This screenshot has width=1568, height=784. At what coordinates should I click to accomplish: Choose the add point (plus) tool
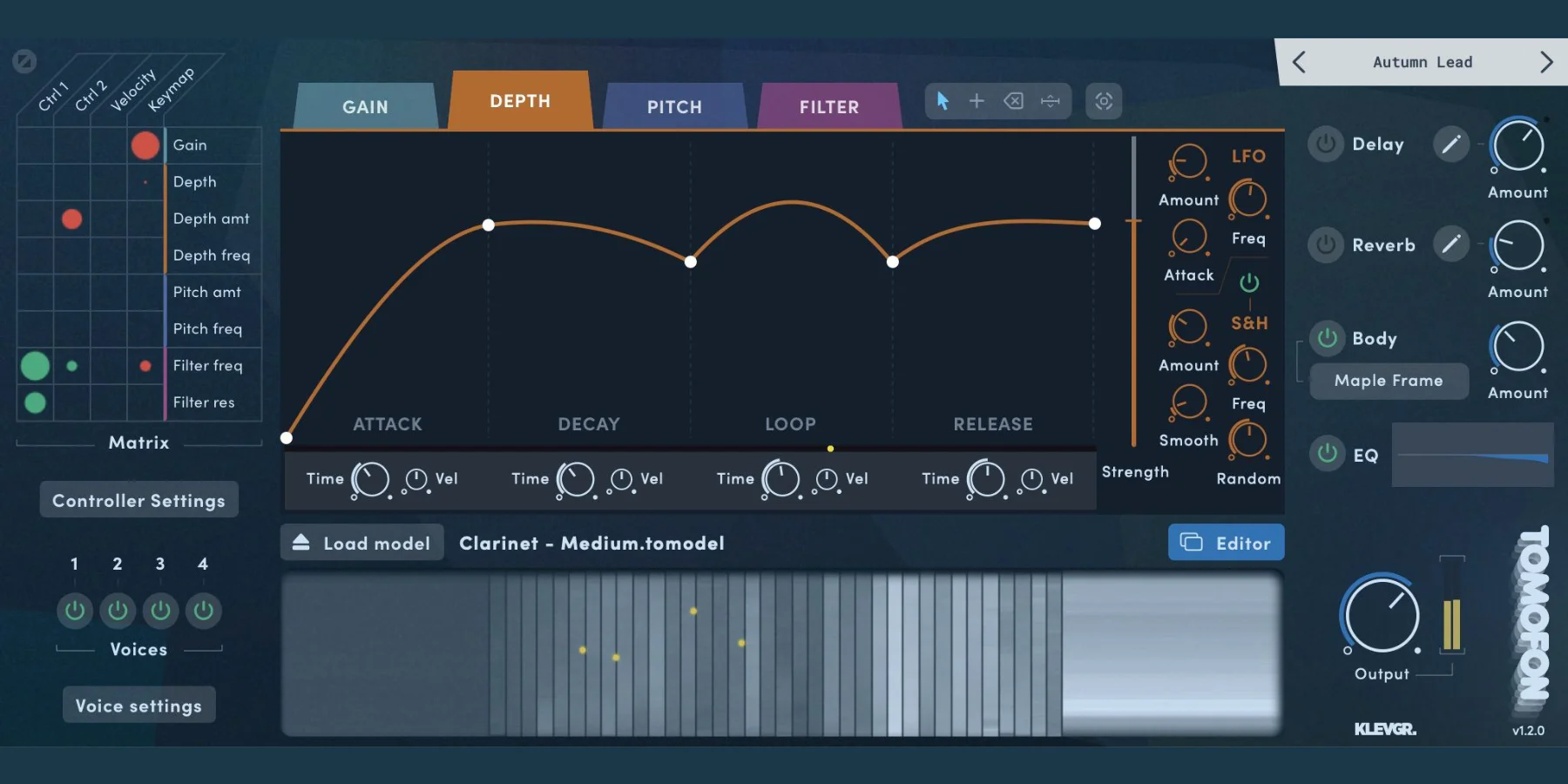(977, 101)
